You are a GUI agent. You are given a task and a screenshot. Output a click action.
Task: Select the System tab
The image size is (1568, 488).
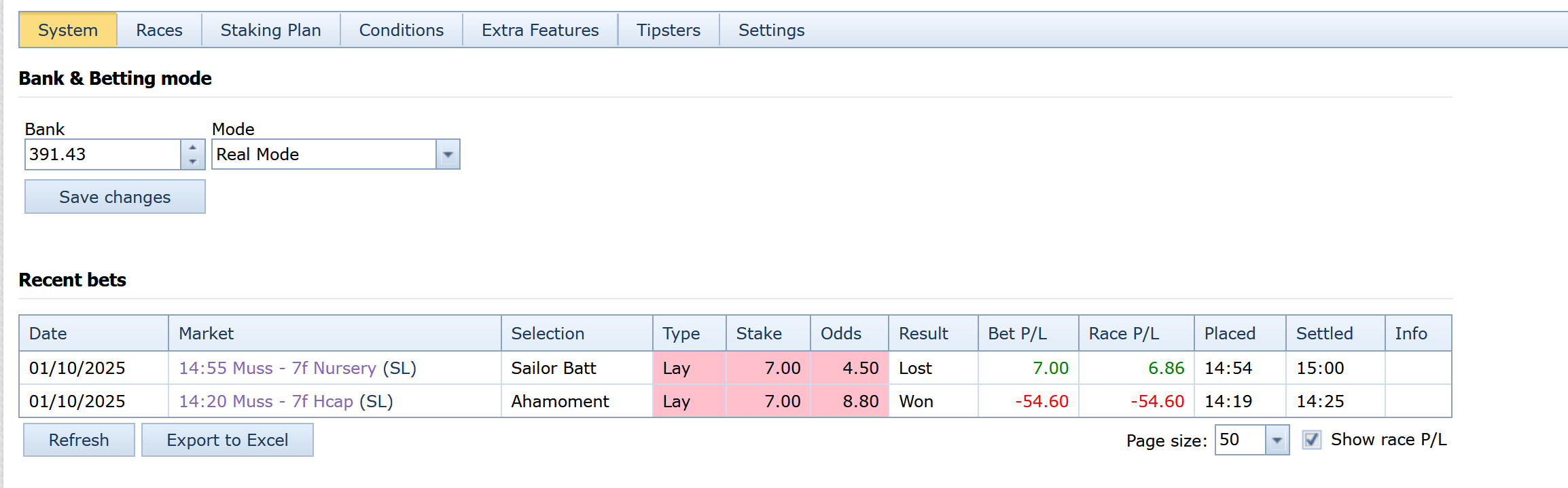tap(68, 31)
